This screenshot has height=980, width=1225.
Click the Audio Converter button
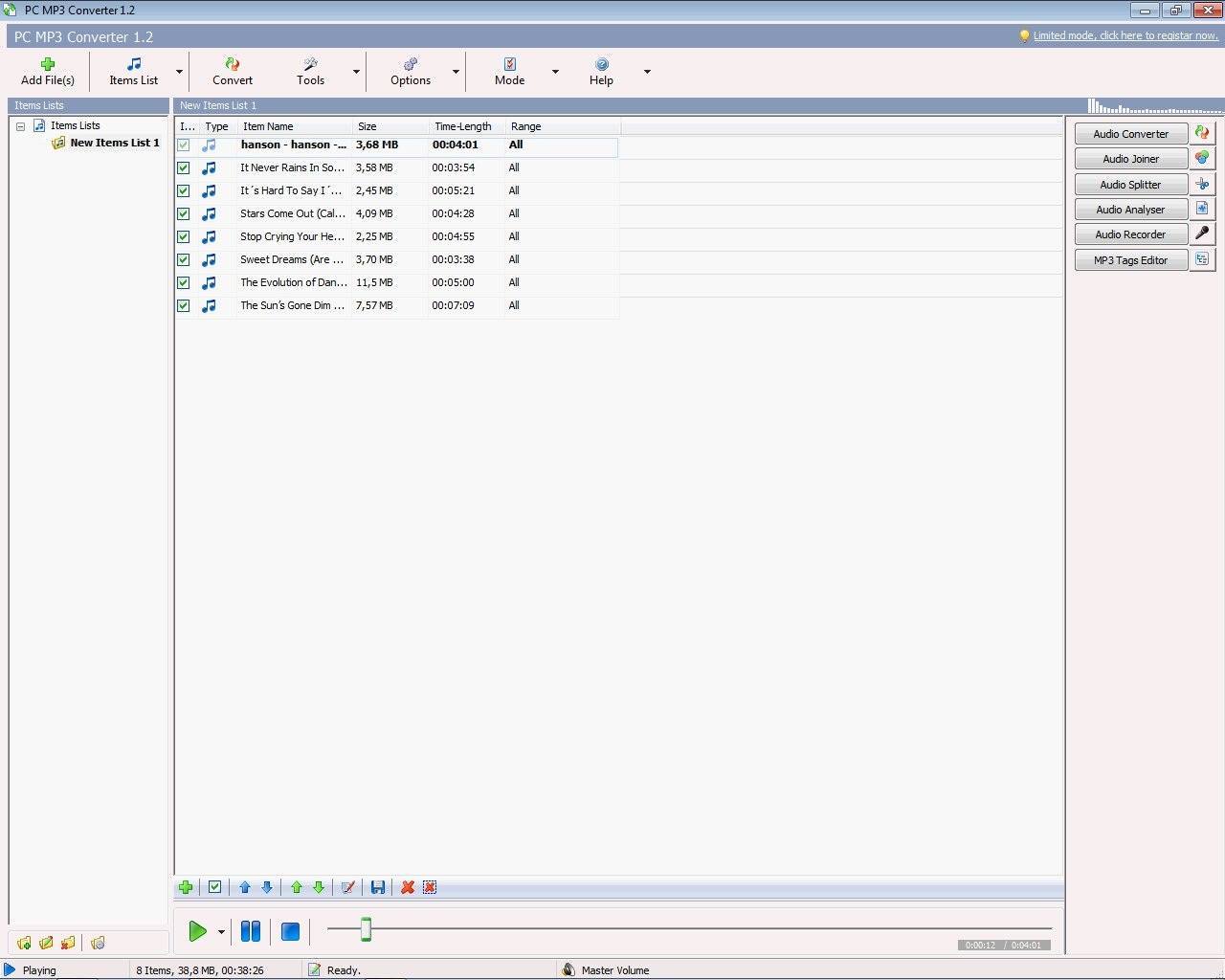point(1130,134)
